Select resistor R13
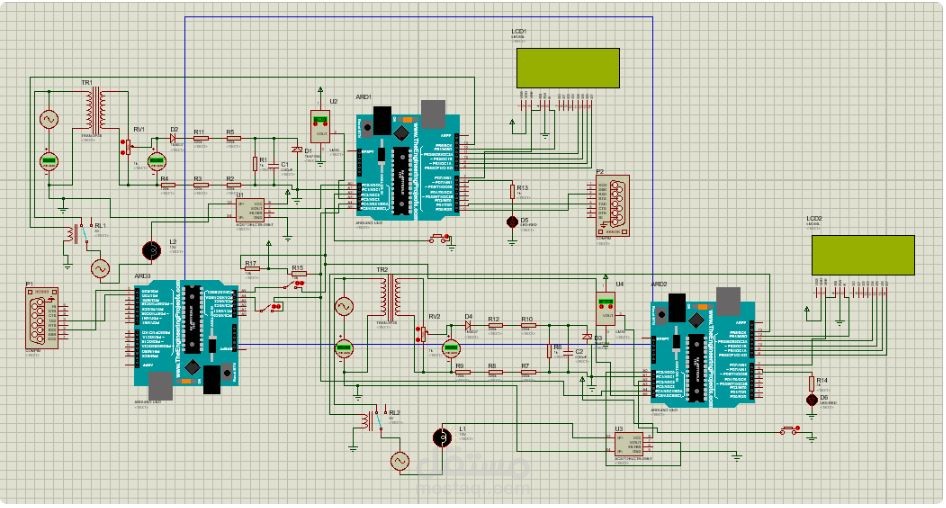 [512, 191]
